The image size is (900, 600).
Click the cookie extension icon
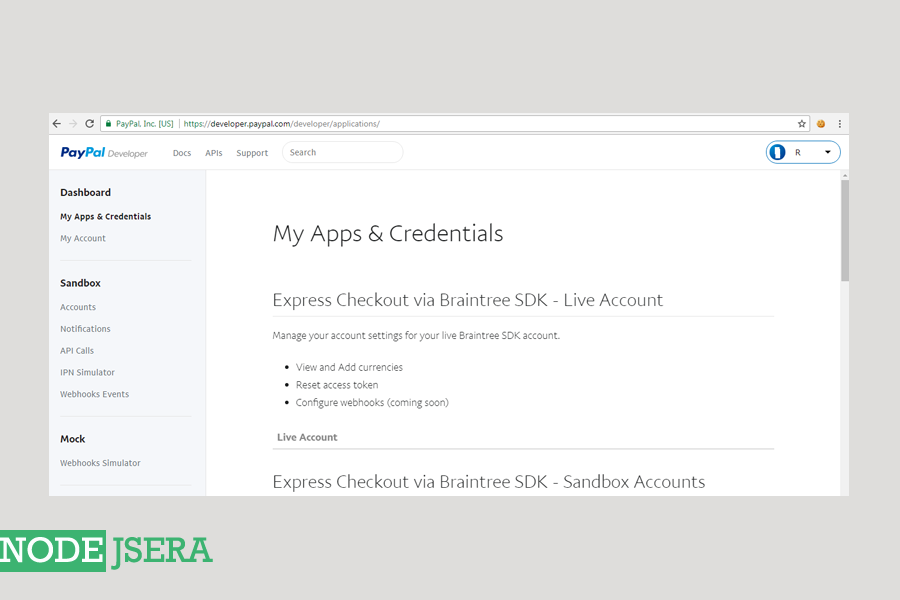click(x=821, y=124)
